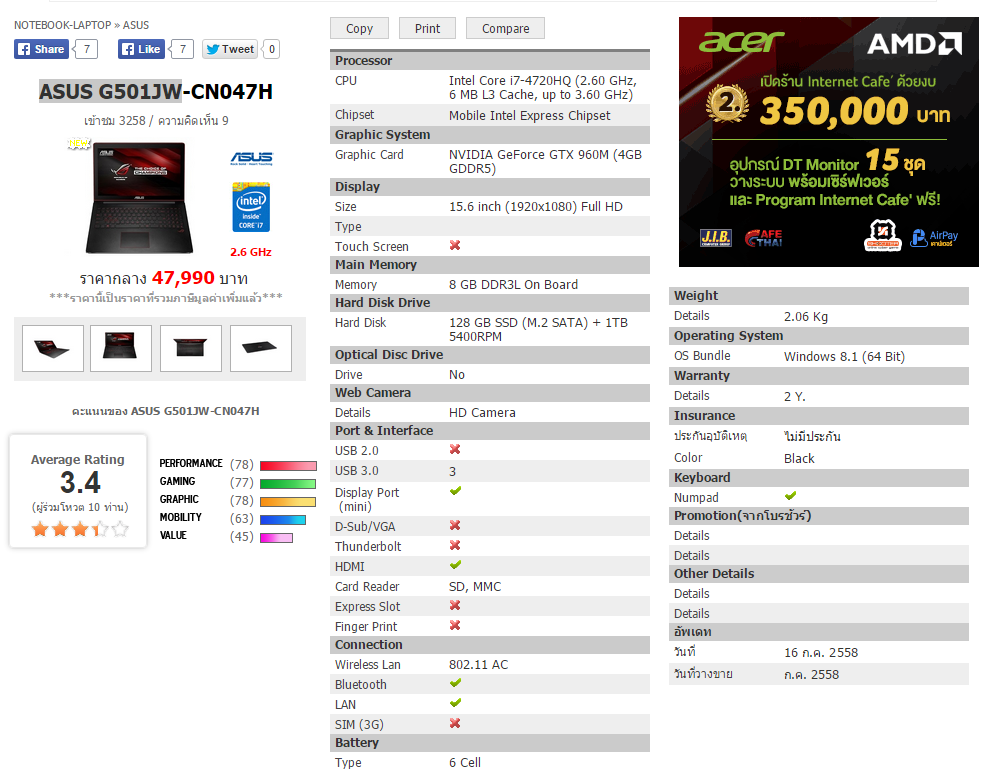Click the Intel Core i7 badge
The height and width of the screenshot is (783, 985).
(x=251, y=207)
